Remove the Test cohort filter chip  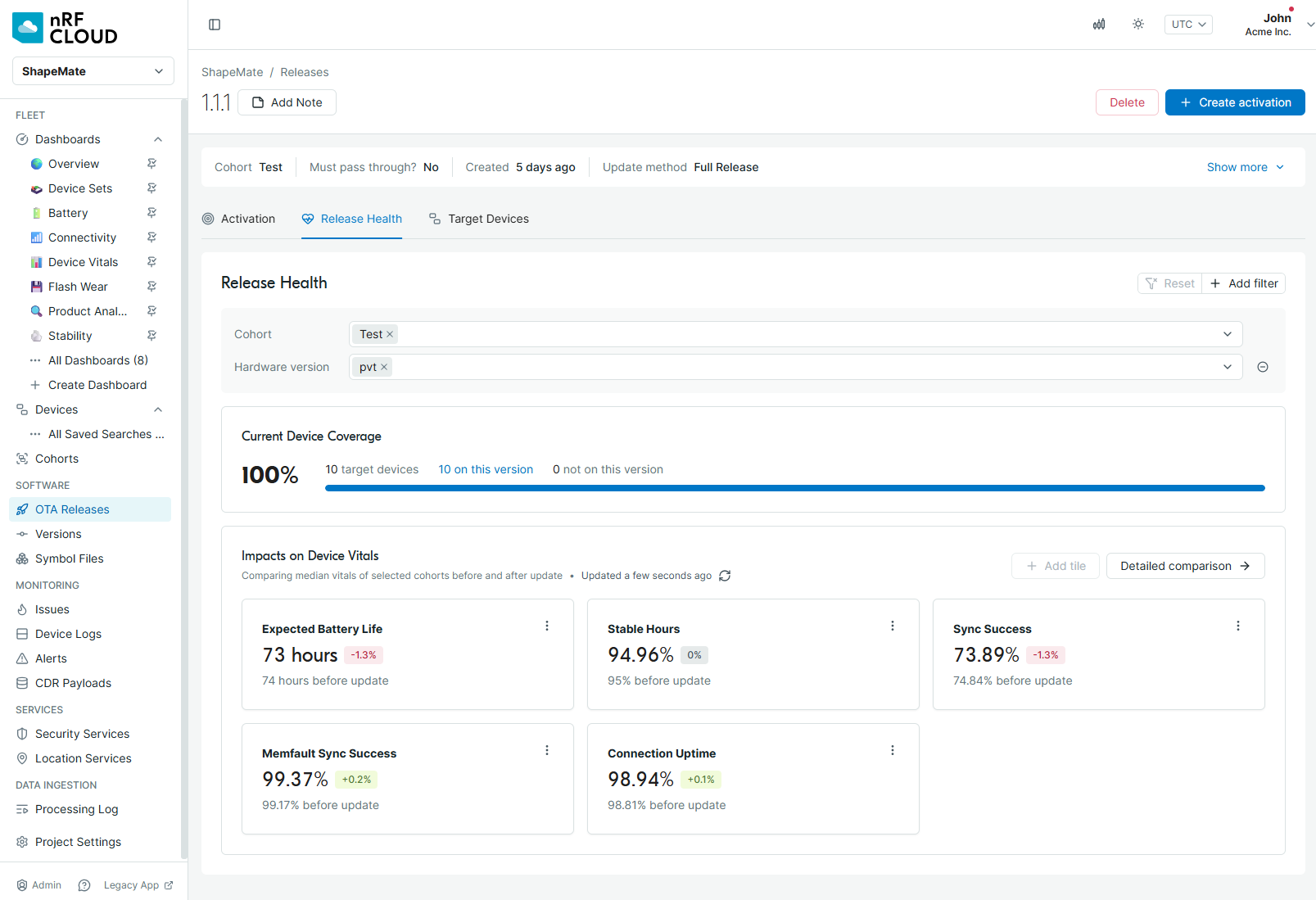(x=390, y=334)
